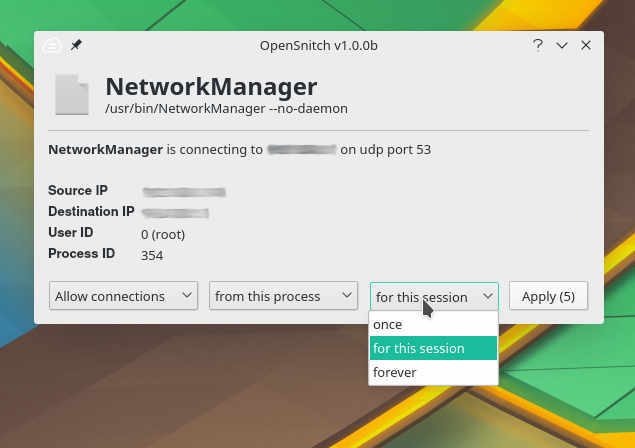The image size is (635, 448).
Task: Click the OpenSnitch v1.0.0b window title
Action: tap(319, 45)
